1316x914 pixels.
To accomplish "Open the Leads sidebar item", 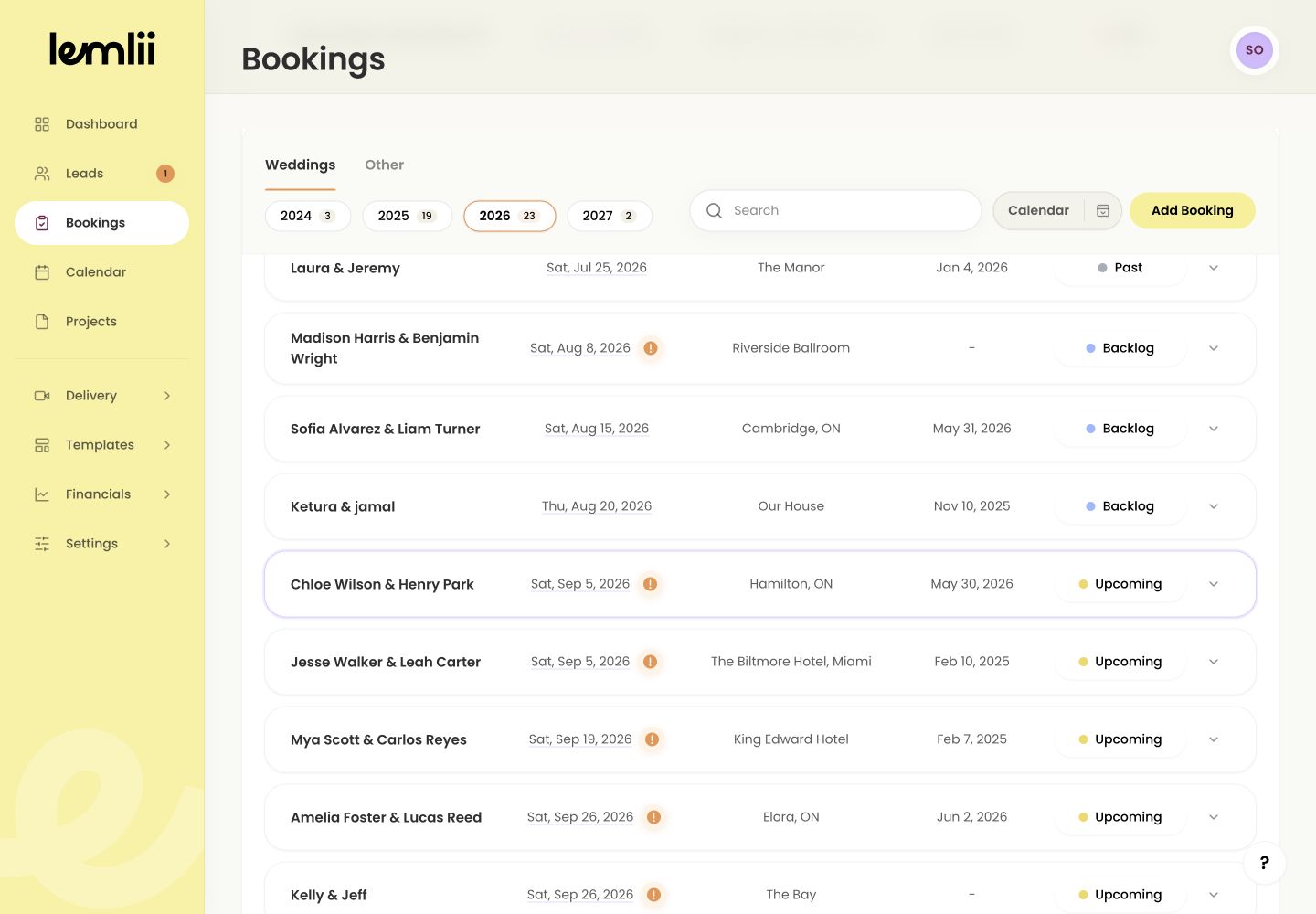I will point(101,174).
